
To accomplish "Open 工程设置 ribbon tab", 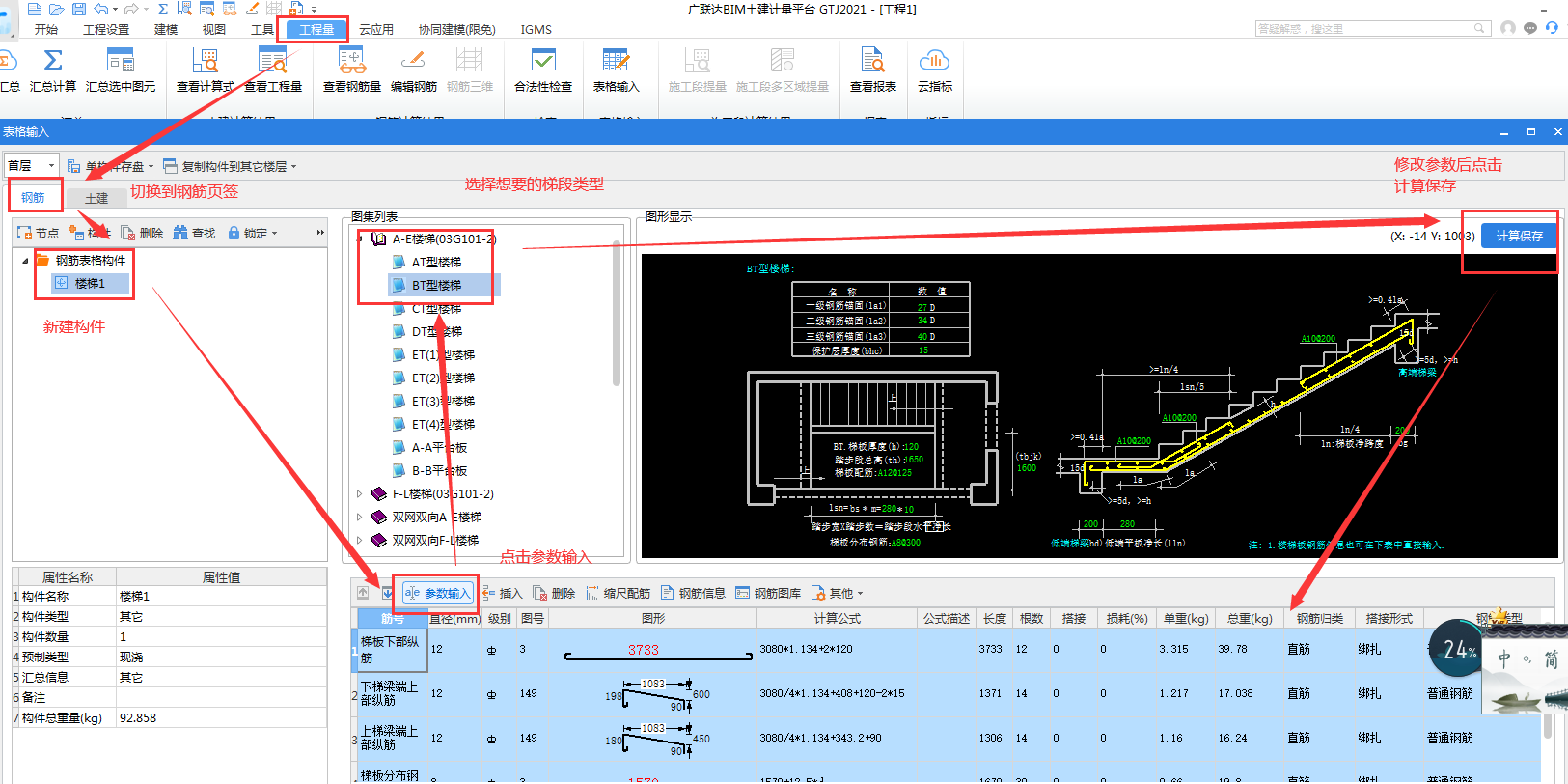I will coord(106,29).
